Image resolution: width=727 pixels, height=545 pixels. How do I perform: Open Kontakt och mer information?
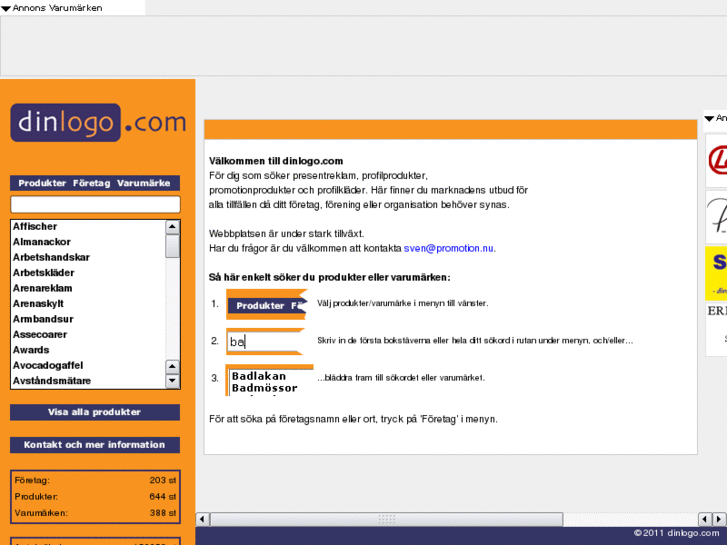tap(95, 444)
